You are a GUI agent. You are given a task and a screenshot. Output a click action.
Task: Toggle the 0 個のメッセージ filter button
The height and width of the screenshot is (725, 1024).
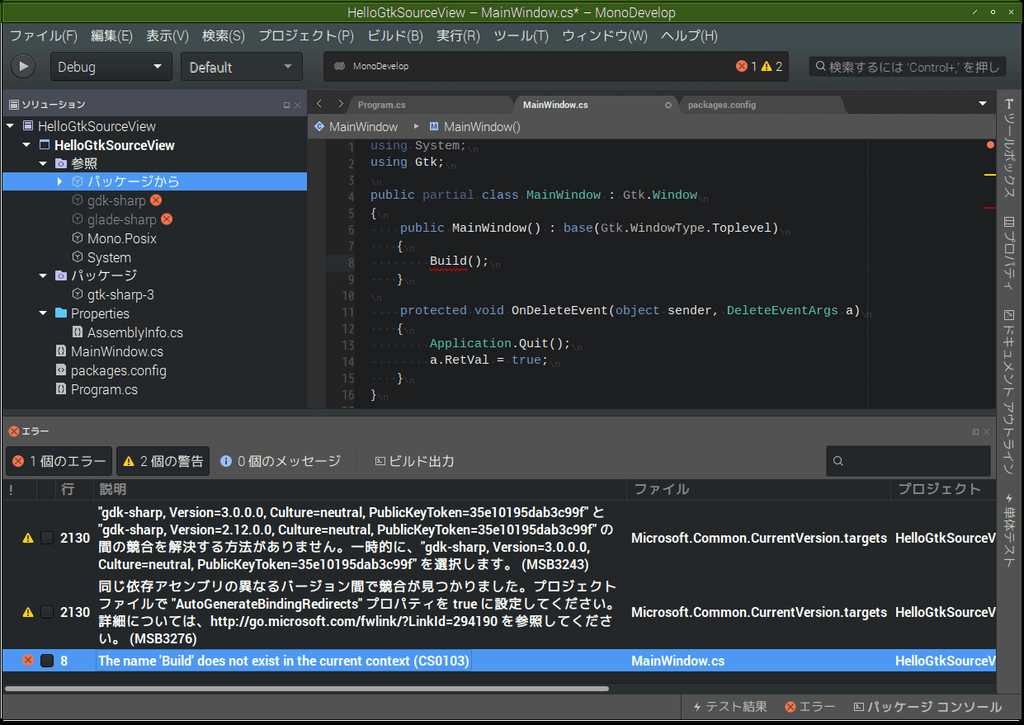click(x=280, y=461)
